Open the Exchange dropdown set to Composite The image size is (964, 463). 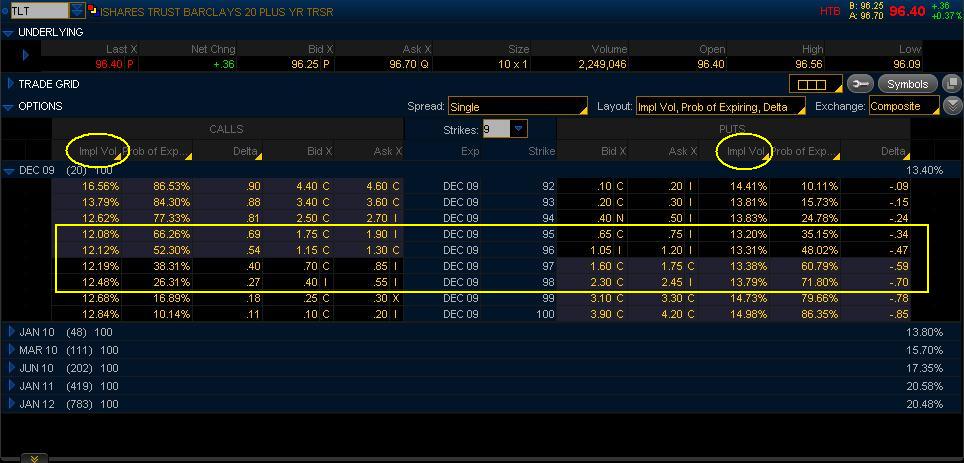pyautogui.click(x=903, y=106)
